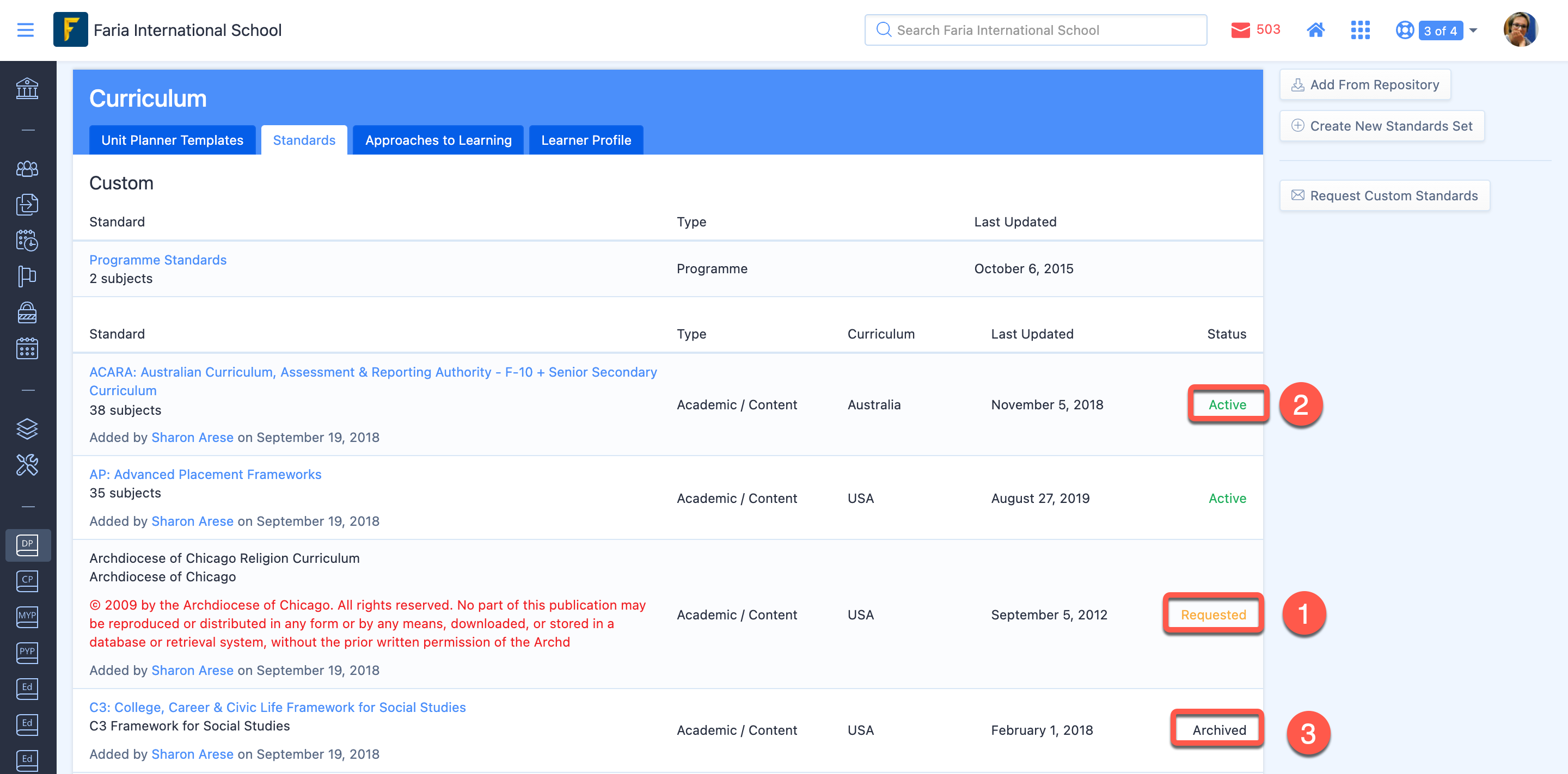Click the "C3 Framework for Social Studies" subtitle
The image size is (1568, 774).
[x=190, y=726]
